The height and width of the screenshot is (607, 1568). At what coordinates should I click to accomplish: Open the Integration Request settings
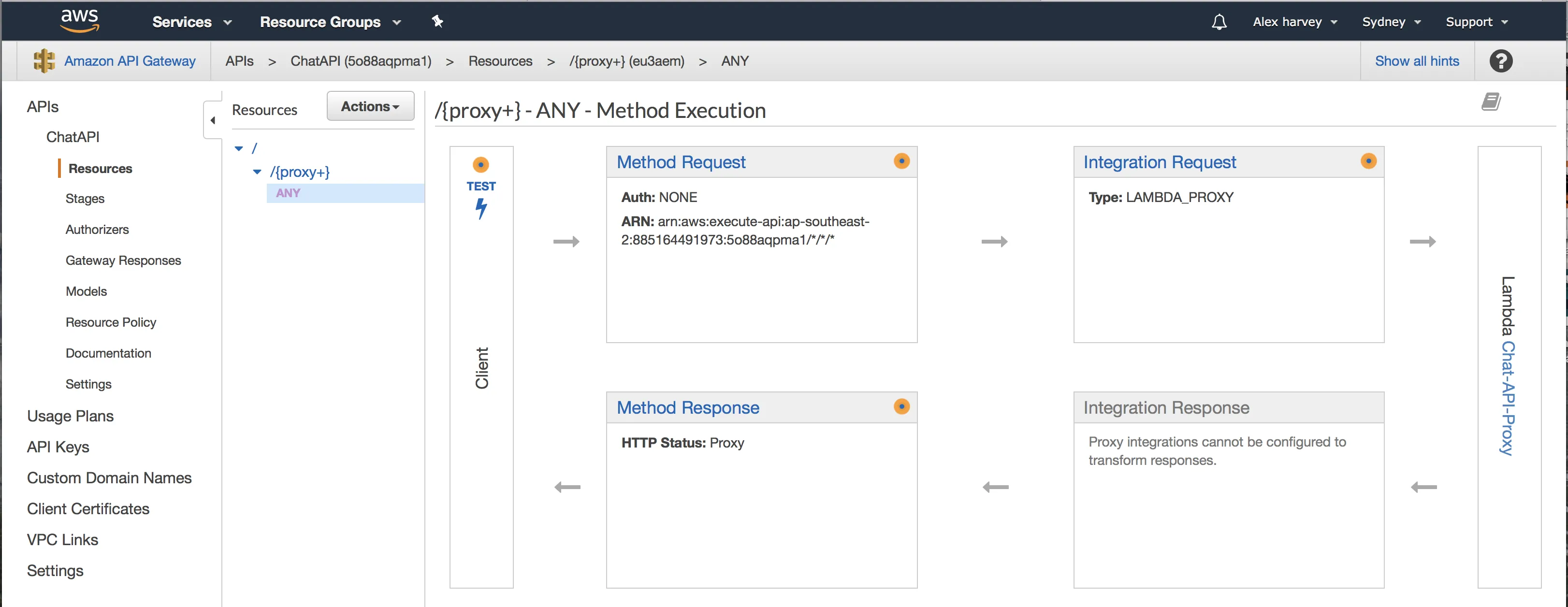[x=1159, y=162]
